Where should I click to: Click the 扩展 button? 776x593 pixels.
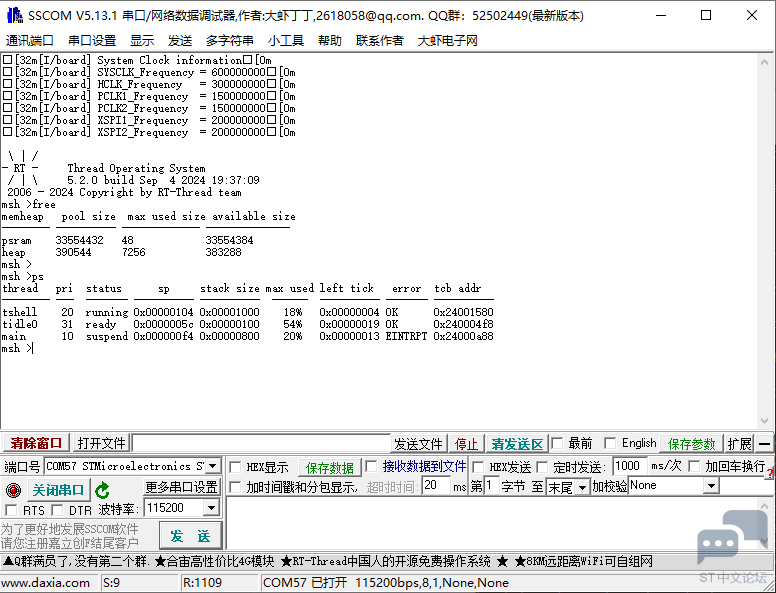(739, 444)
